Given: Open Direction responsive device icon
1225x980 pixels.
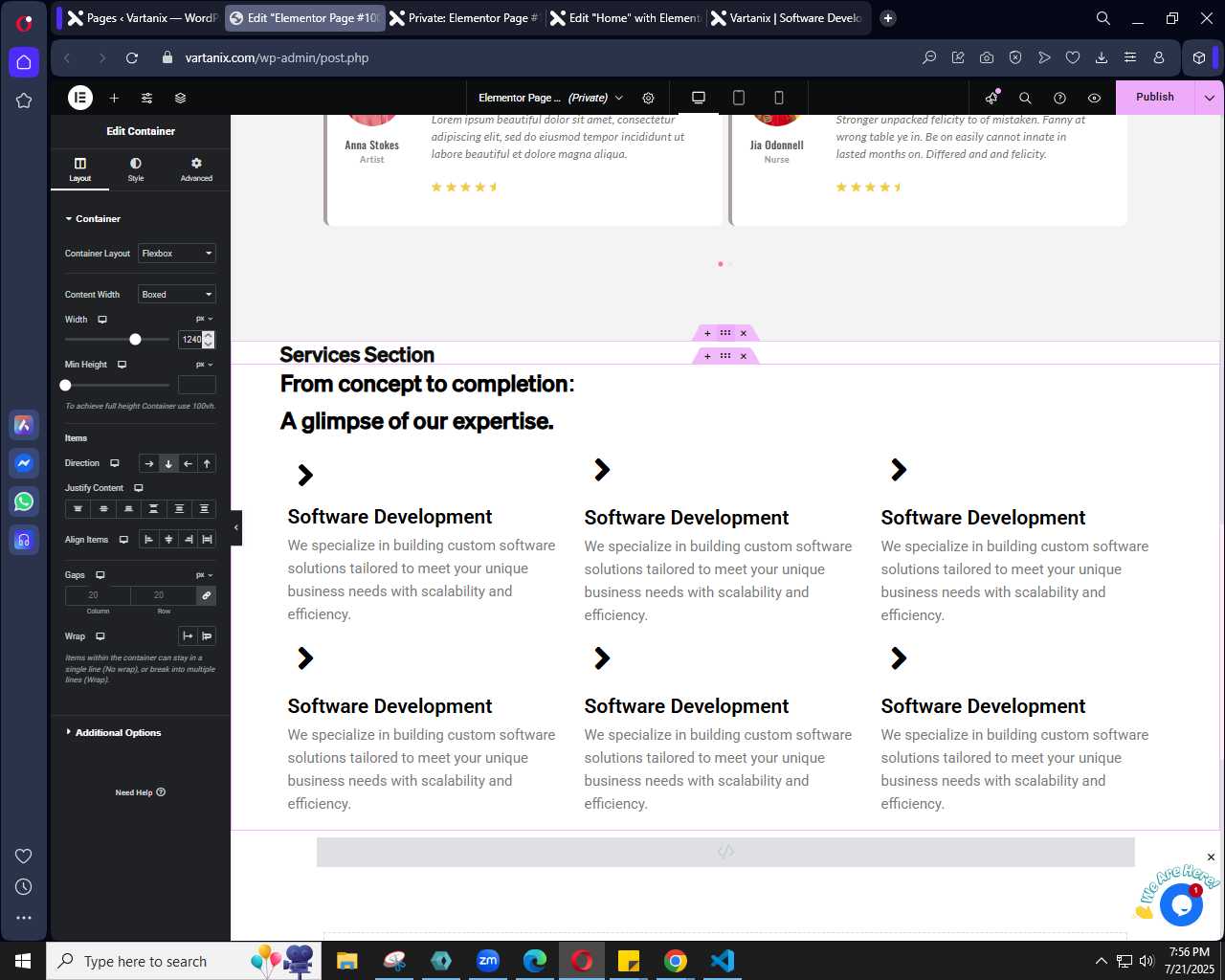Looking at the screenshot, I should [115, 463].
